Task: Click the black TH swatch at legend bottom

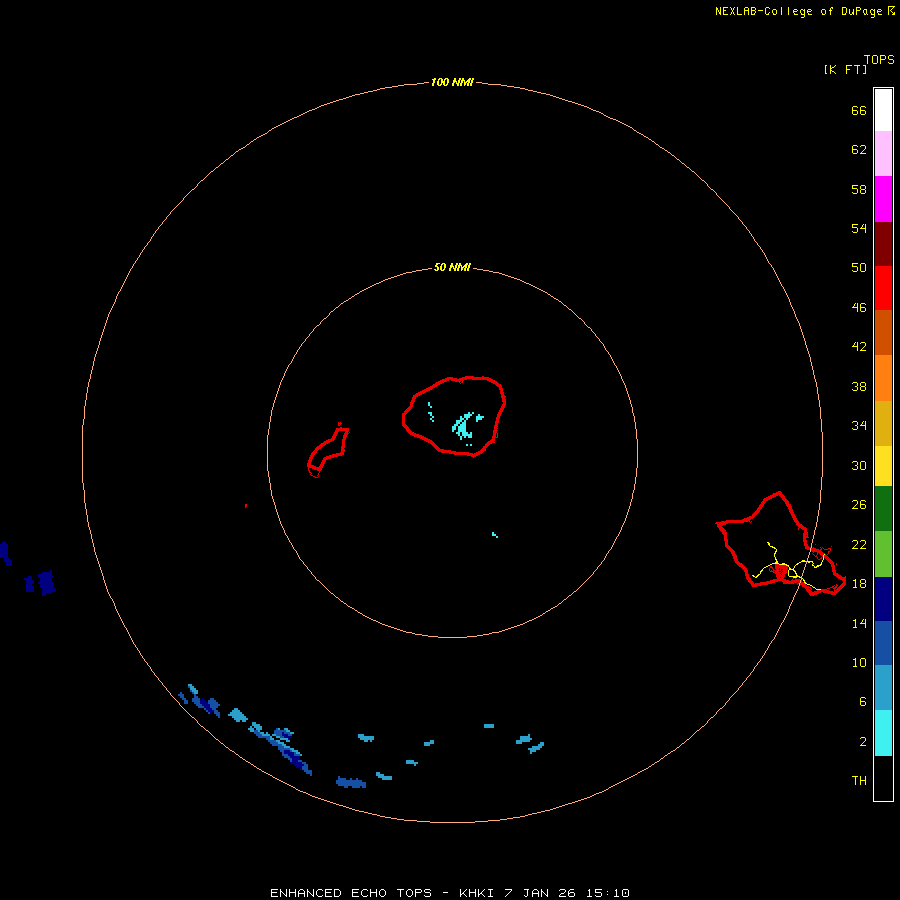Action: point(883,778)
